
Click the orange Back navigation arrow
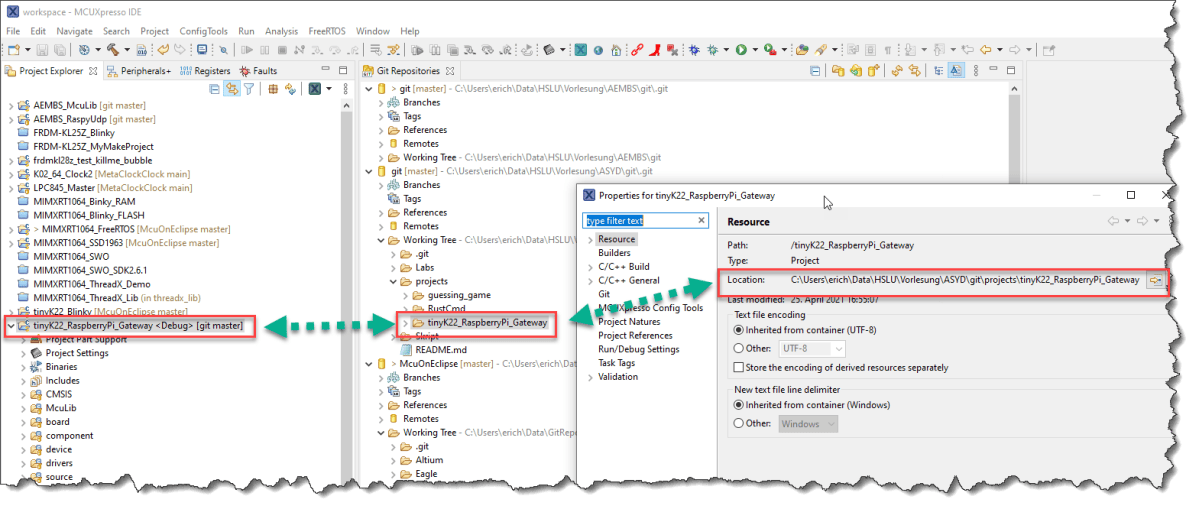click(x=986, y=50)
